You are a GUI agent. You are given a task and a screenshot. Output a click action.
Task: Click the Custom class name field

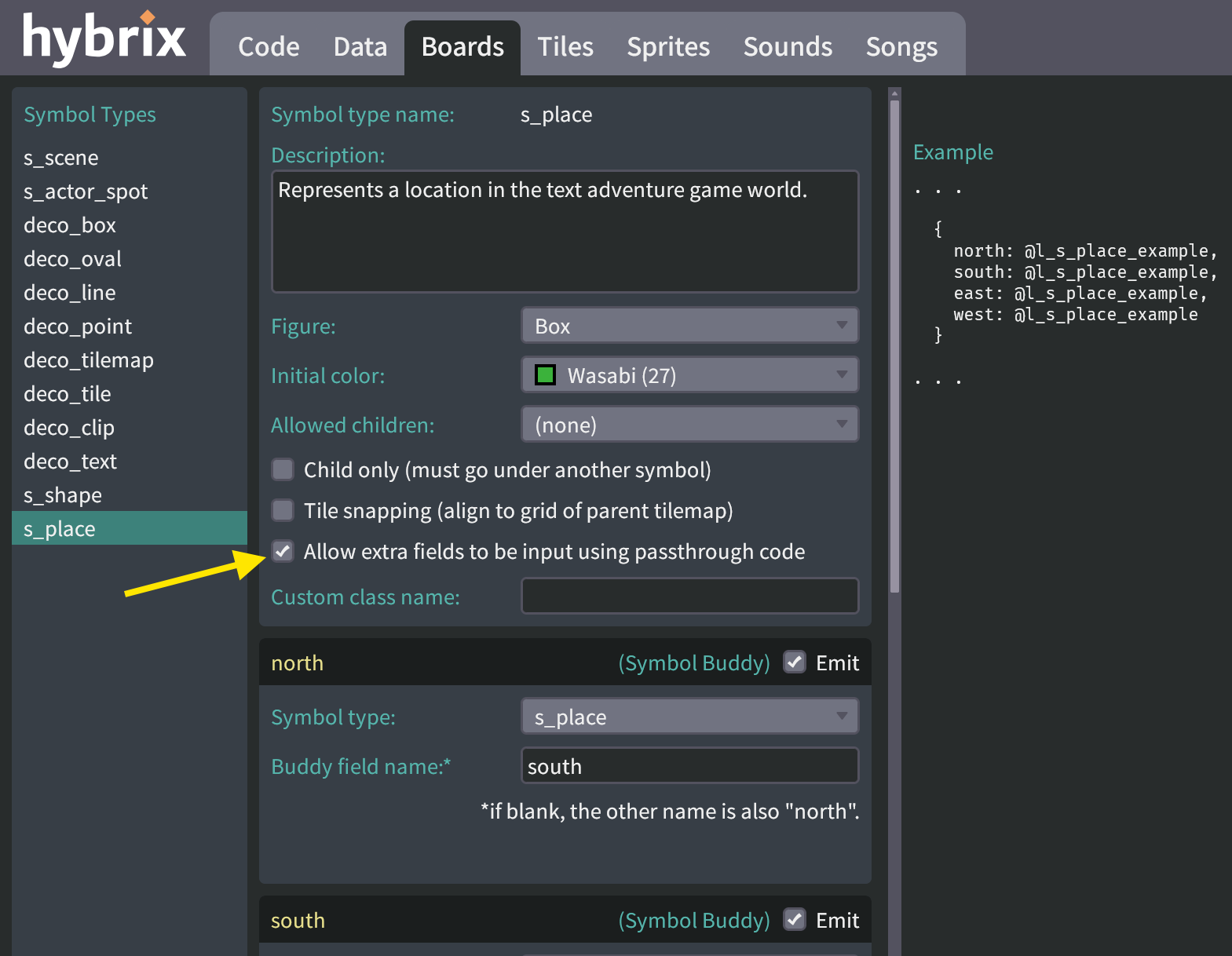point(690,597)
